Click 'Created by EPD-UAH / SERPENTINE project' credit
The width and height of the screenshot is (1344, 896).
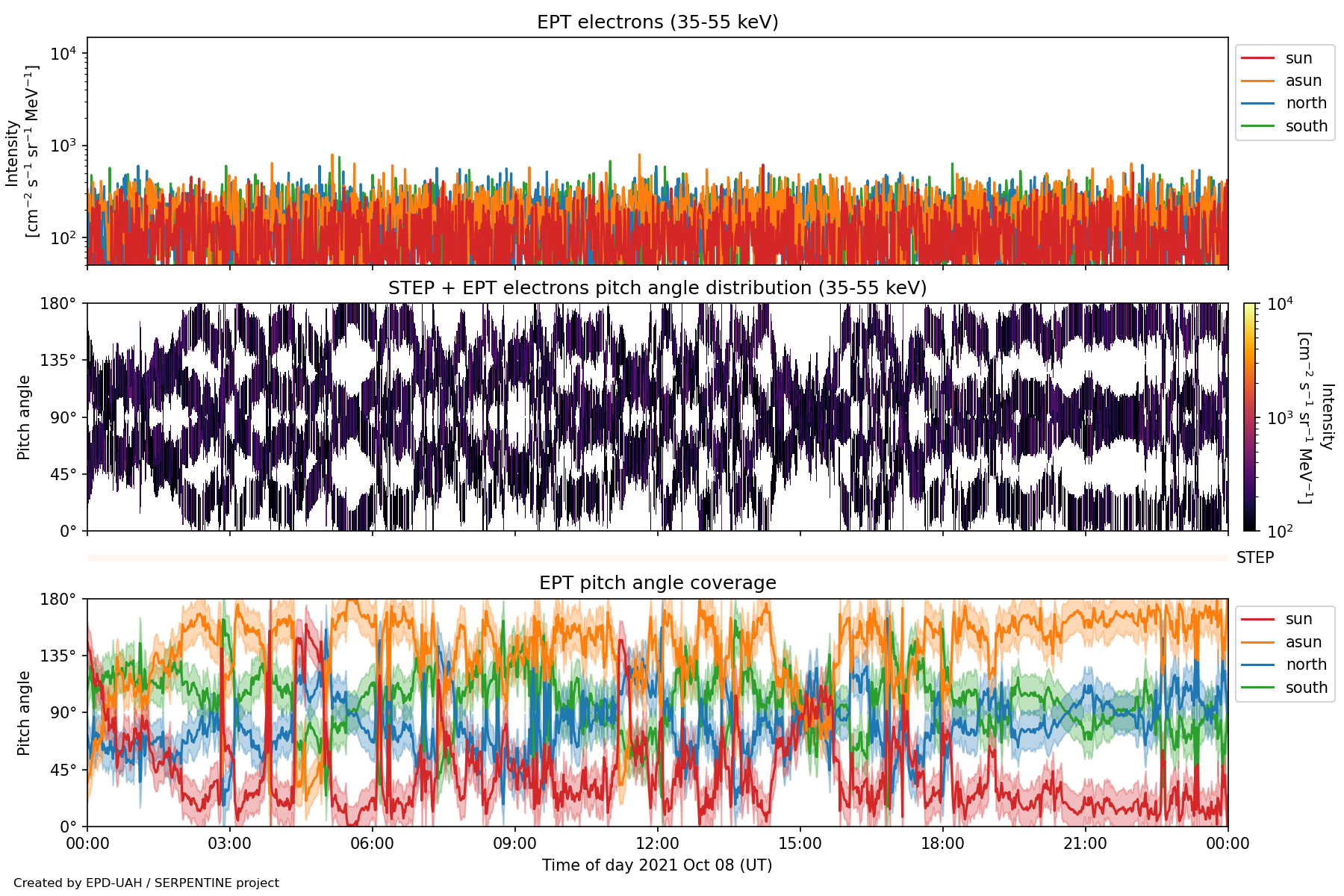tap(146, 883)
